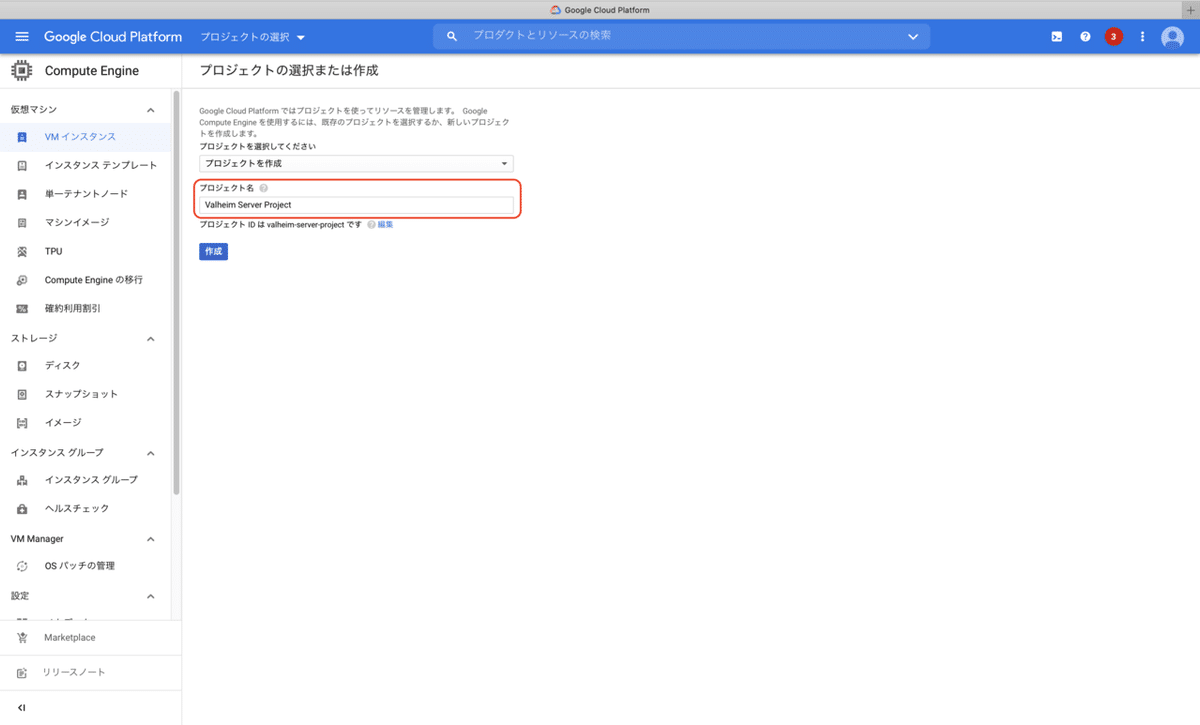Expand the search bar dropdown arrow
1200x725 pixels.
tap(913, 36)
